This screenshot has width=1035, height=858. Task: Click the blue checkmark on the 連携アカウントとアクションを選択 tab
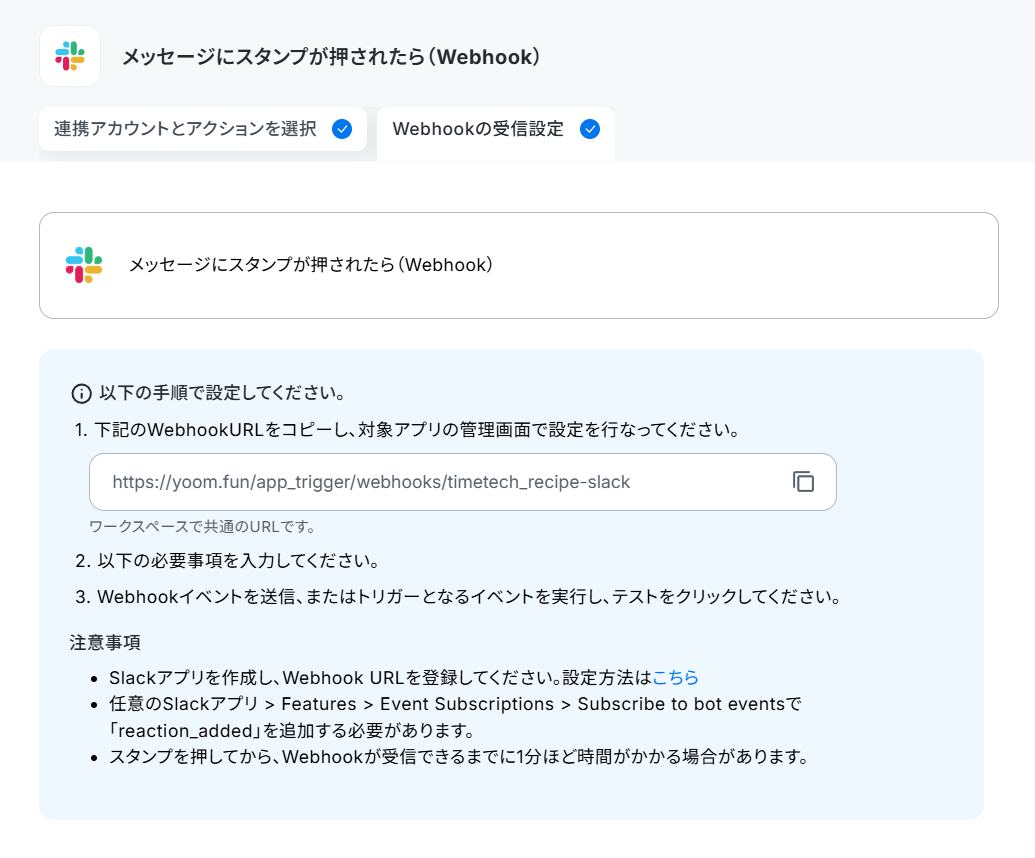coord(342,129)
